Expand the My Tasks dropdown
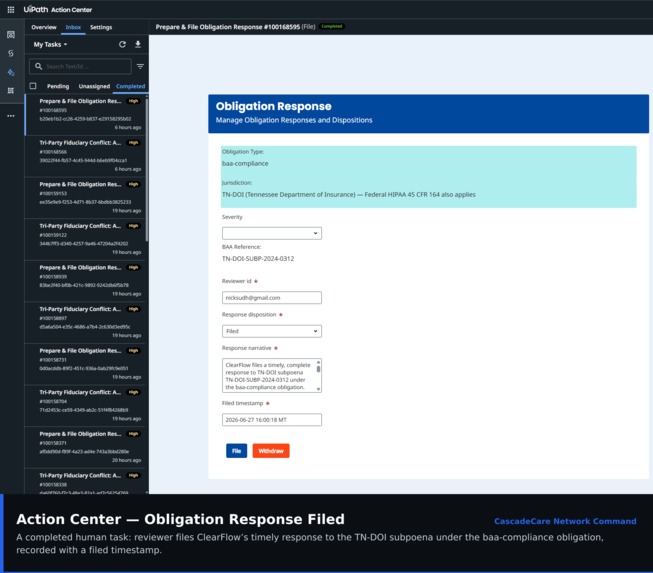The image size is (653, 573). click(x=50, y=45)
